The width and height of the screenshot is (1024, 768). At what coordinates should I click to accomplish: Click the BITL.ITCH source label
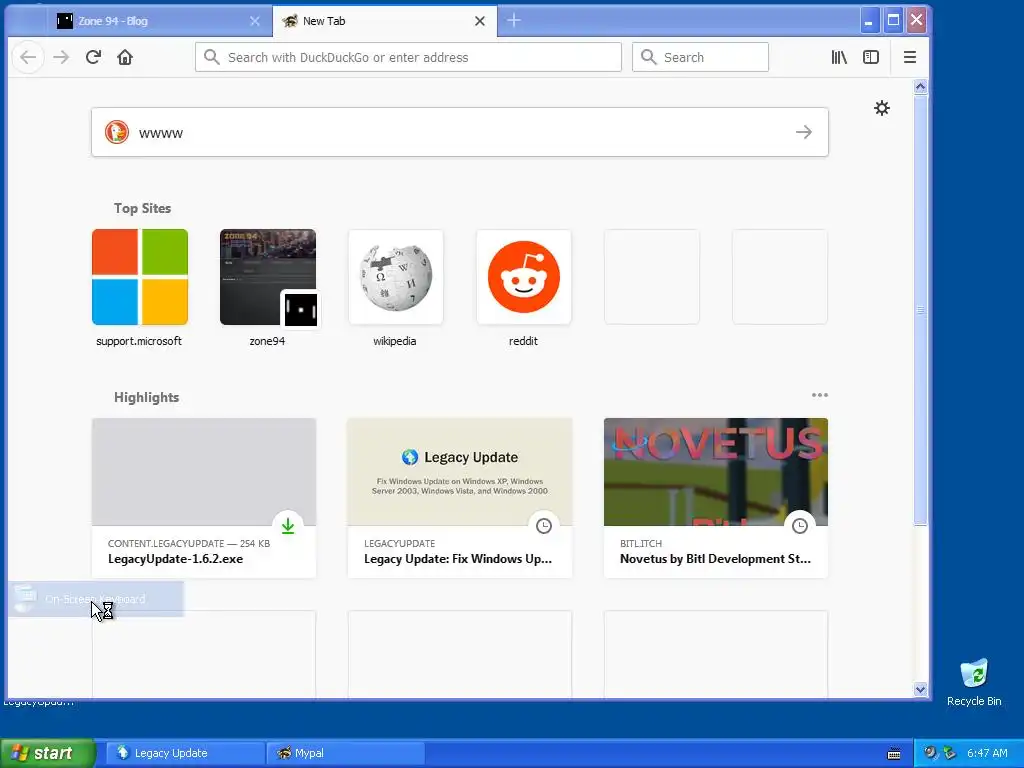641,543
